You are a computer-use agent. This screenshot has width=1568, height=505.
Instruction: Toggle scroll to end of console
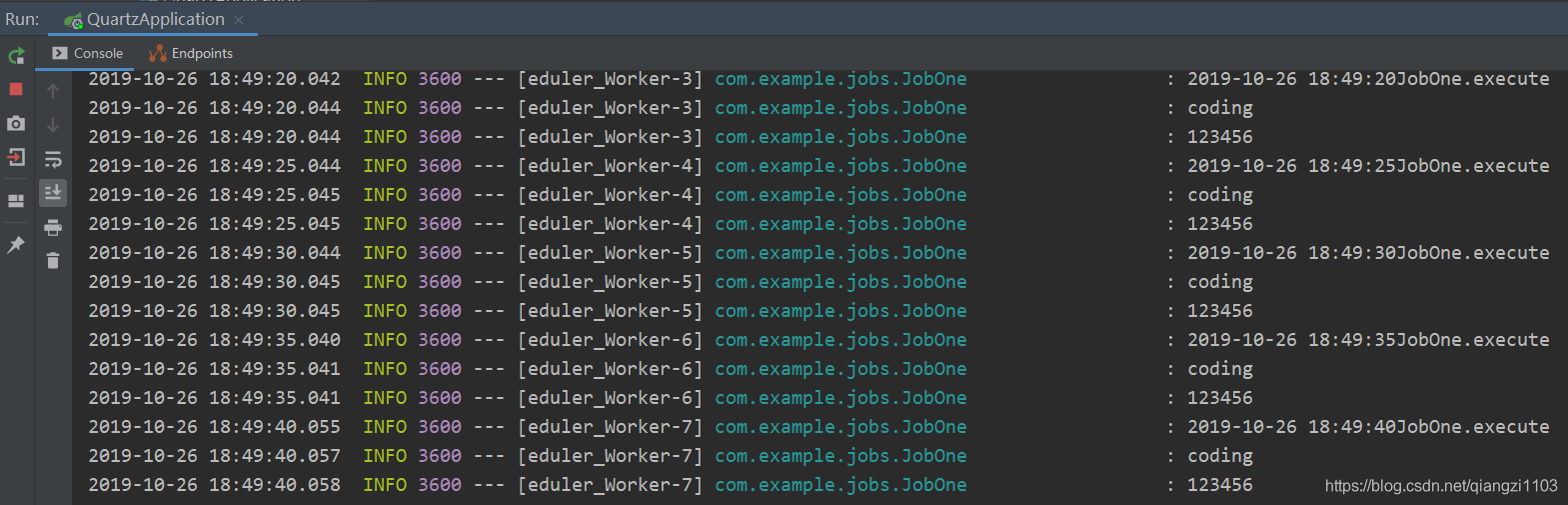click(x=53, y=192)
